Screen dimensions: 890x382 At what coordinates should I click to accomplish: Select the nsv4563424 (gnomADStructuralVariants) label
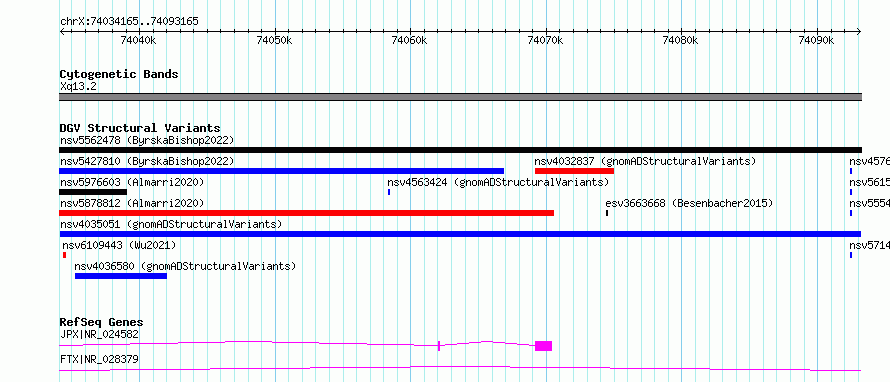498,182
